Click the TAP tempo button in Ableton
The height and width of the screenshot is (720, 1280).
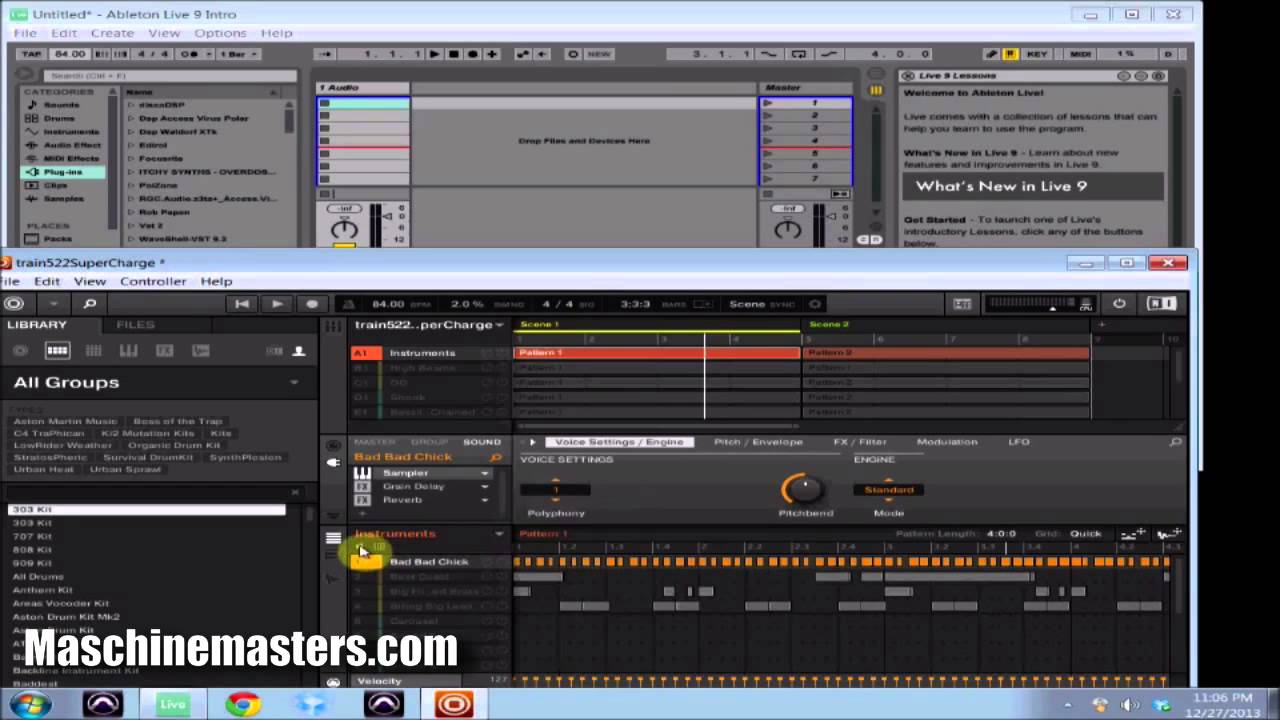tap(31, 54)
